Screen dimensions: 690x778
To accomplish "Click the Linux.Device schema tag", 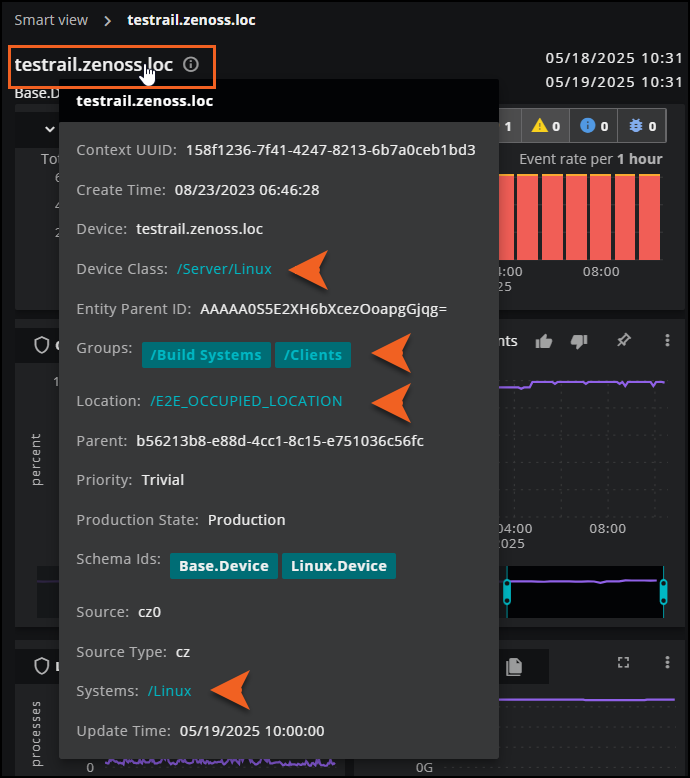I will pos(339,566).
